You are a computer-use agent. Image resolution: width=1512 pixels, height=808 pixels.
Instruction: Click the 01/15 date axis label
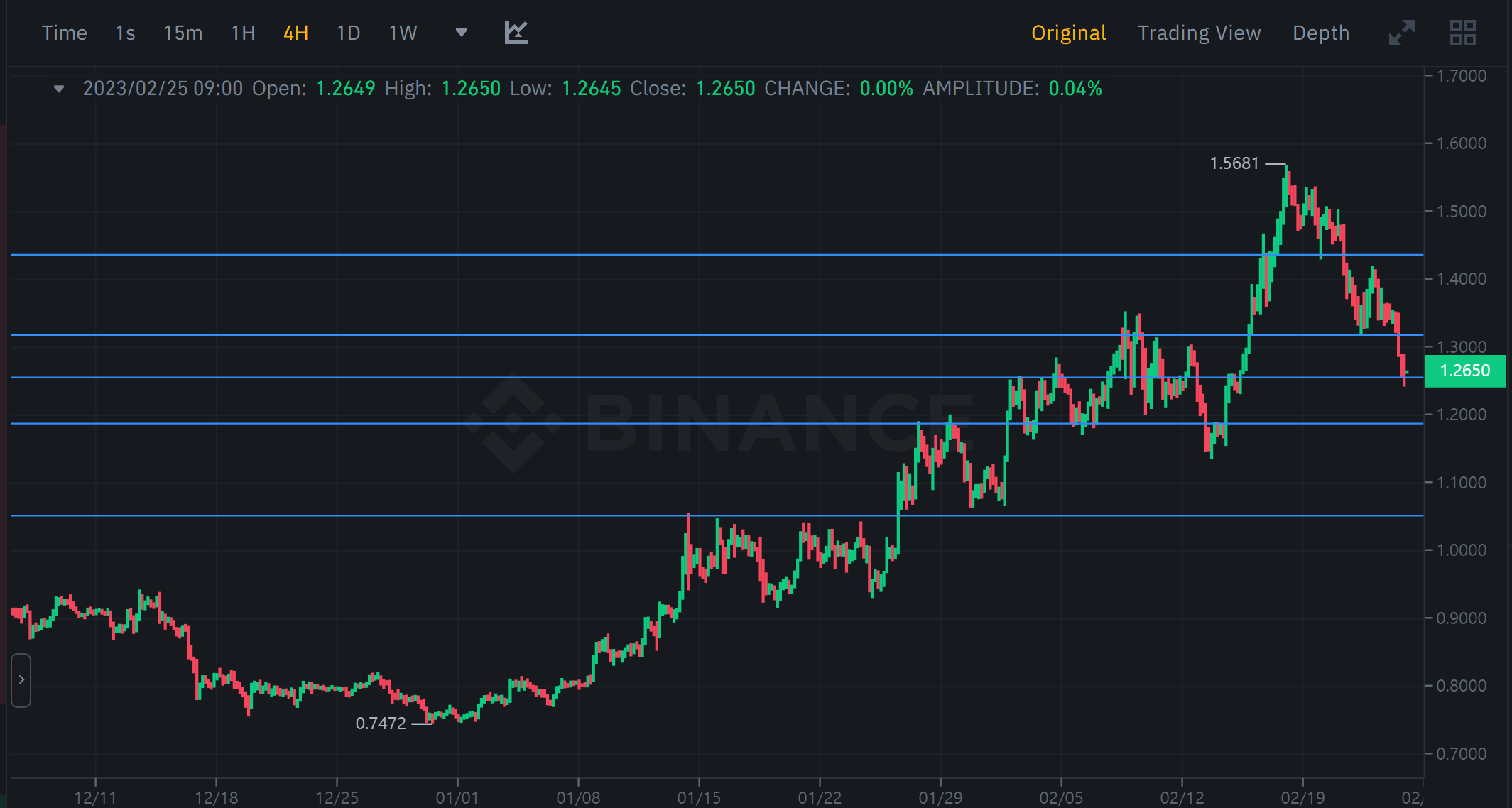[699, 797]
